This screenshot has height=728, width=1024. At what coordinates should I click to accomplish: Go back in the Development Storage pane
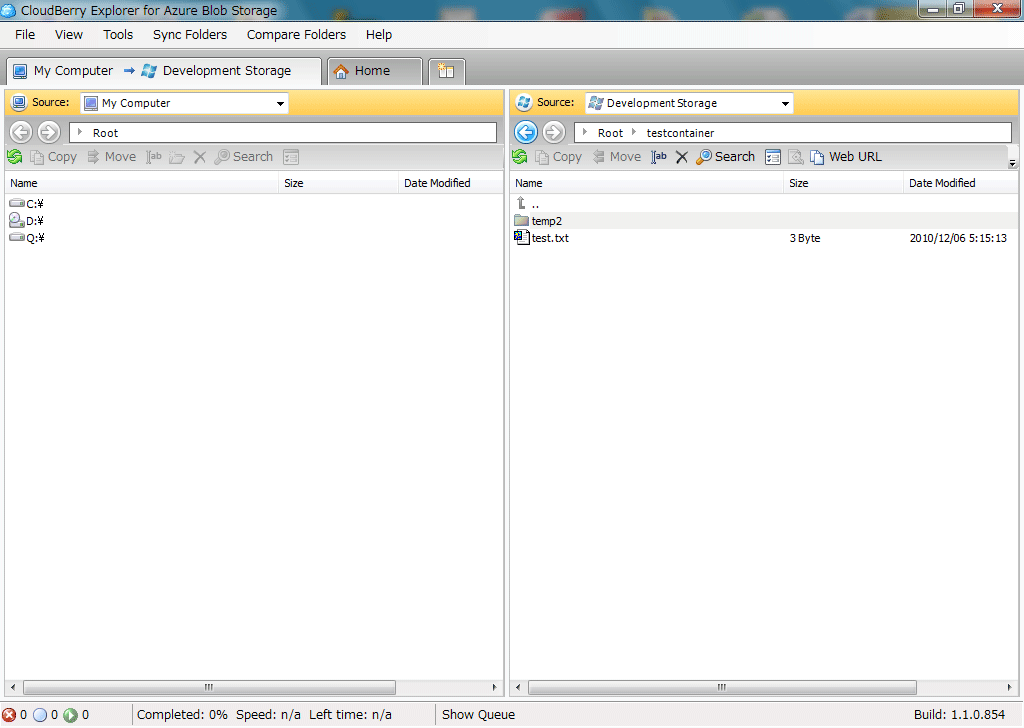(x=526, y=133)
